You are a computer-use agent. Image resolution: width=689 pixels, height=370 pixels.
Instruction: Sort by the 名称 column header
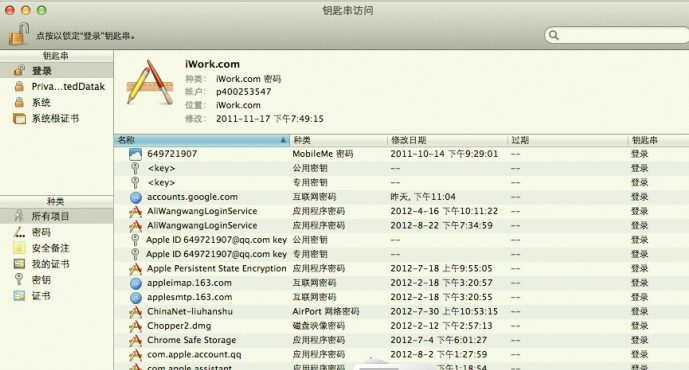click(202, 140)
